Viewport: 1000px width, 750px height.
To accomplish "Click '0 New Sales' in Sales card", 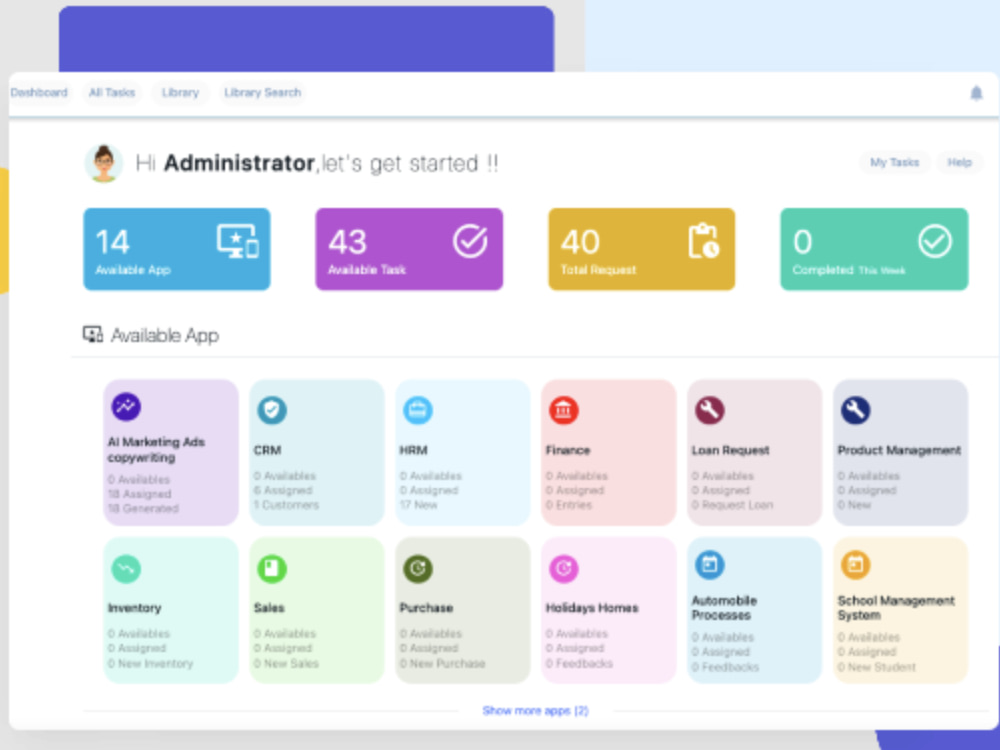I will 286,663.
